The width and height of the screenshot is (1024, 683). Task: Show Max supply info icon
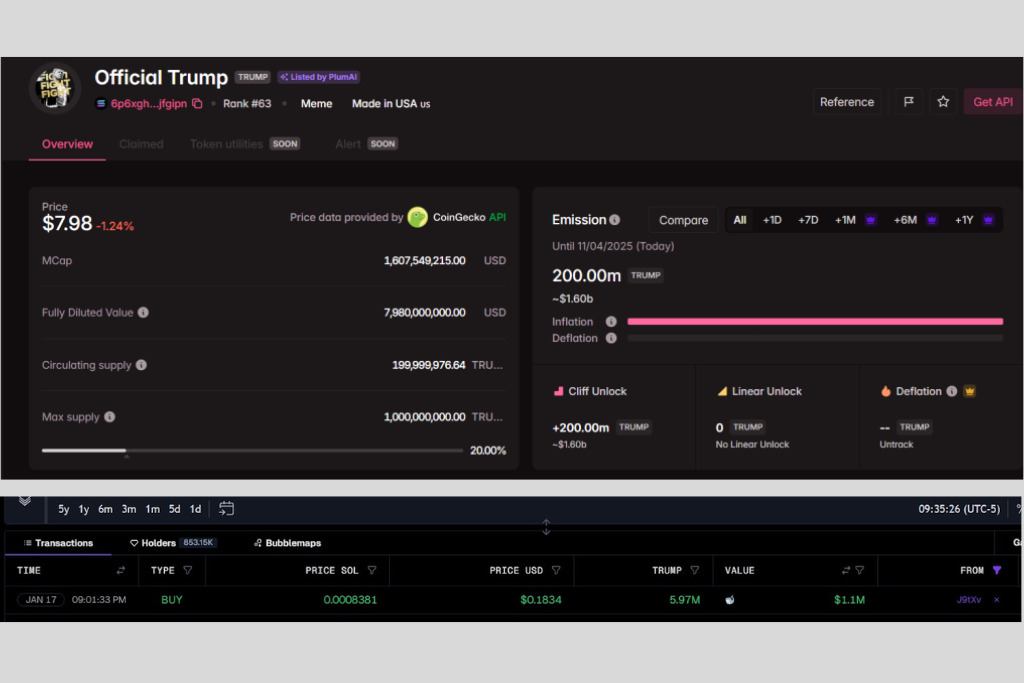tap(110, 417)
